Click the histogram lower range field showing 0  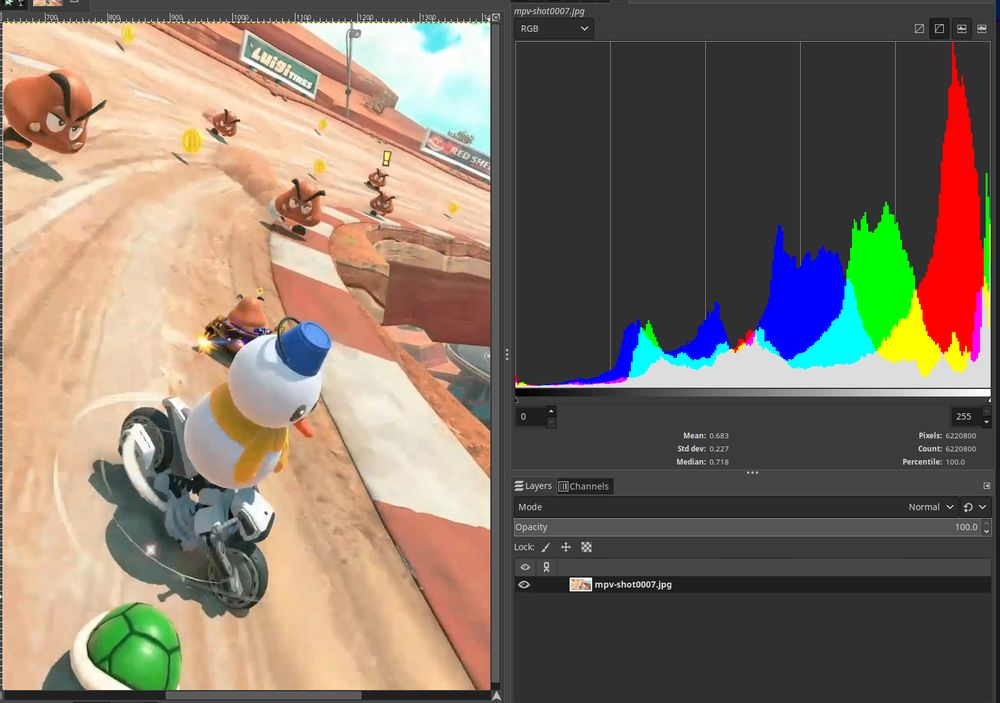(531, 417)
